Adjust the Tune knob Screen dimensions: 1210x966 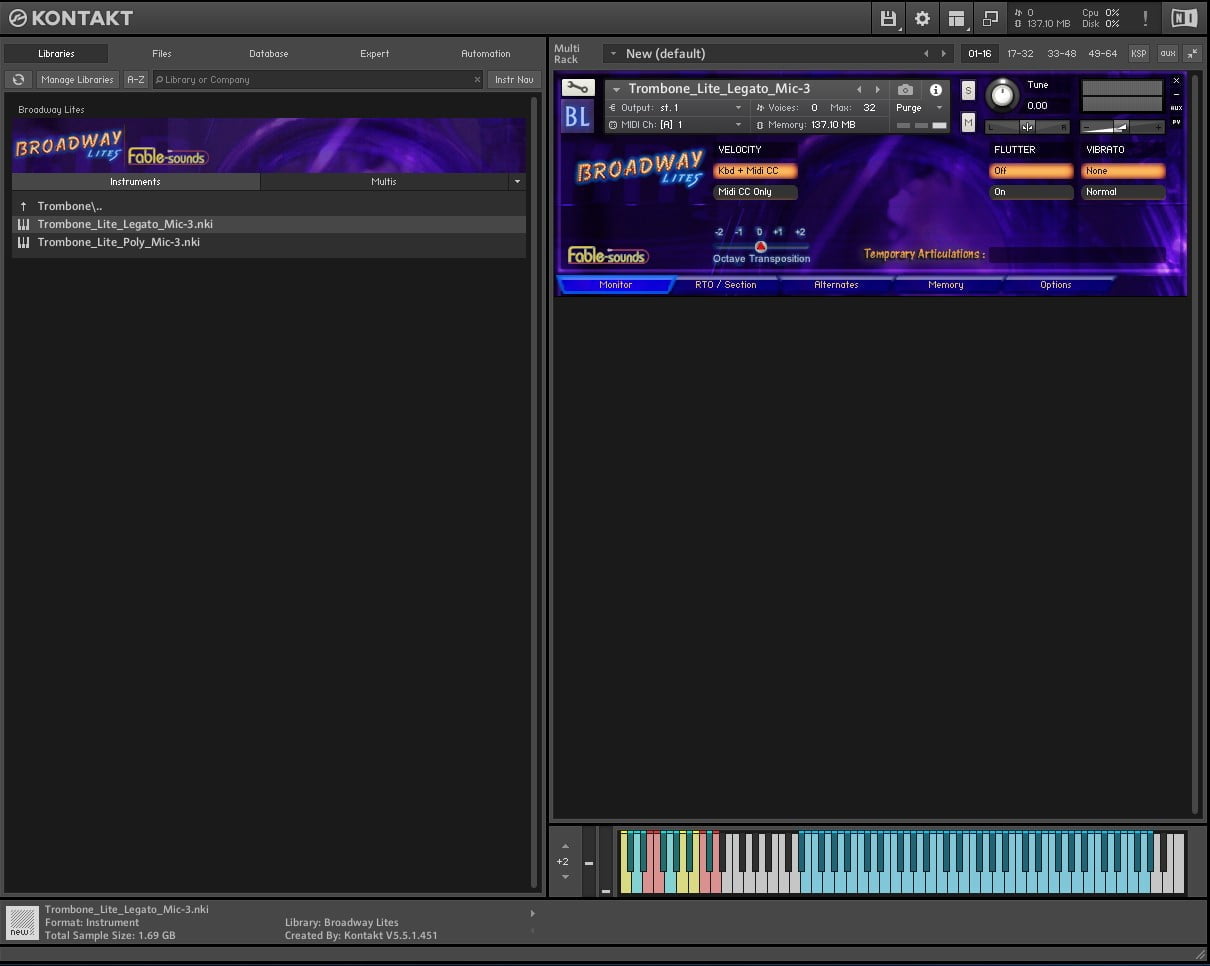click(x=1002, y=96)
